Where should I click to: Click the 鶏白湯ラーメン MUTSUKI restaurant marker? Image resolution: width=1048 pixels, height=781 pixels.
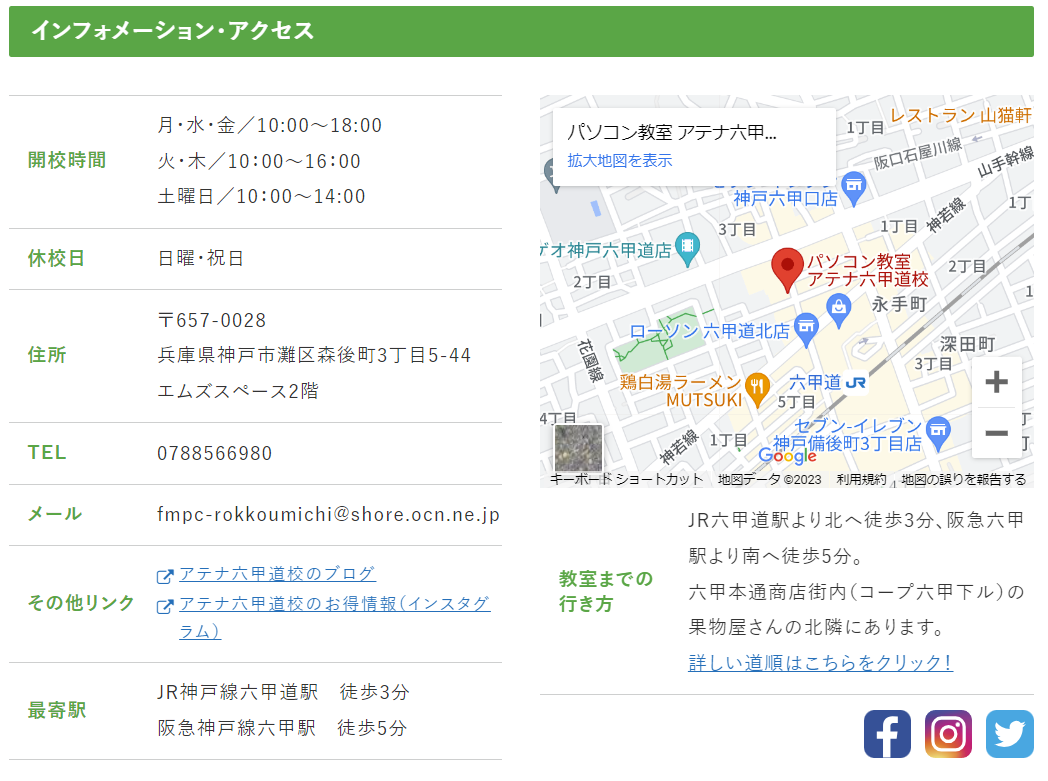tap(758, 388)
